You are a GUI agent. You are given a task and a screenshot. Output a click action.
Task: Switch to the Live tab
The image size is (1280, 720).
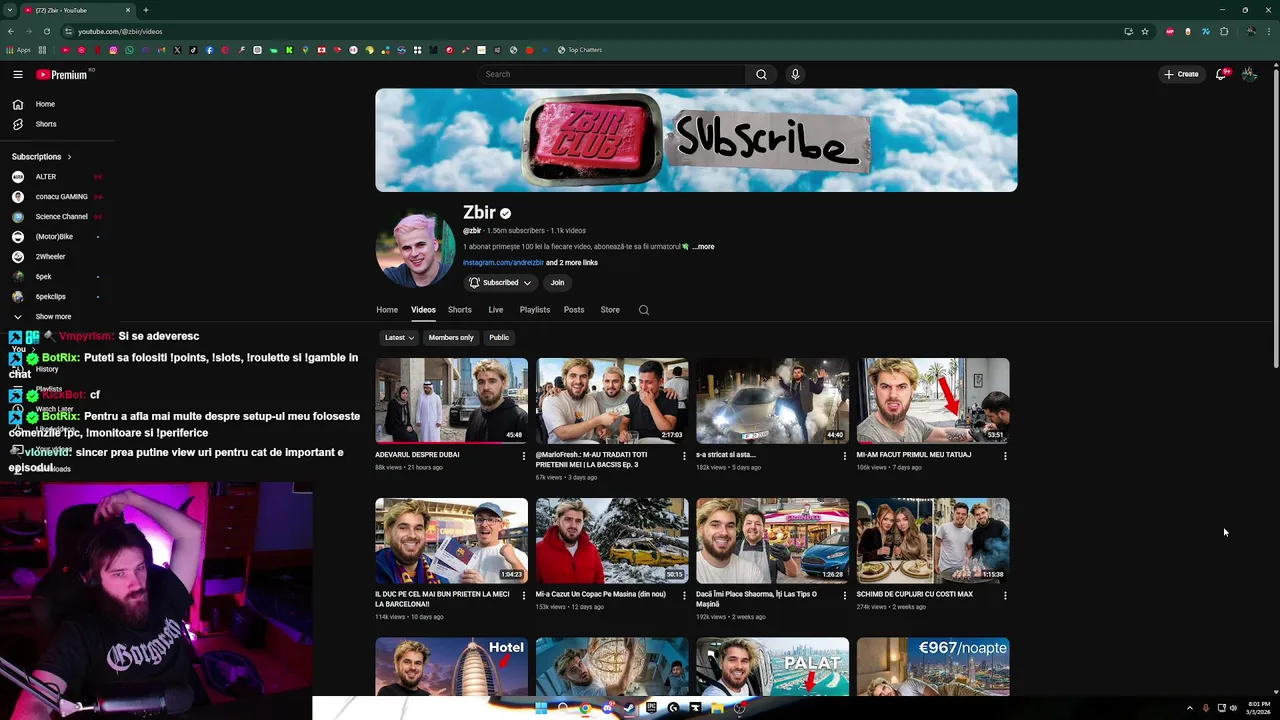pyautogui.click(x=496, y=310)
